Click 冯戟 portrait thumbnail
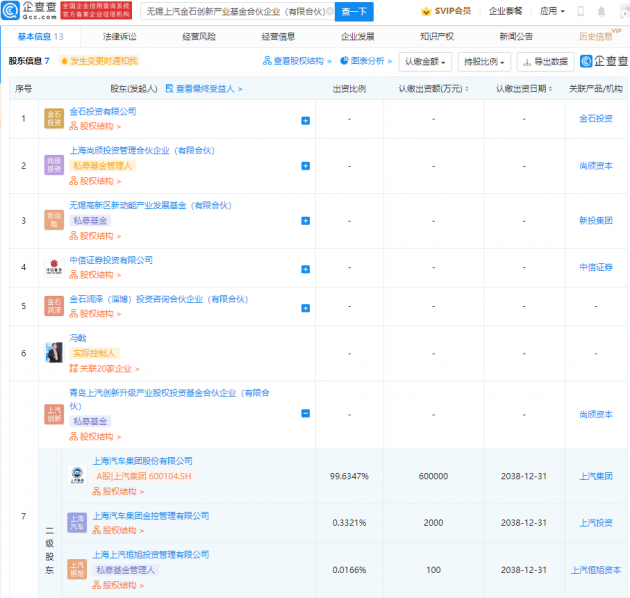Screen dimensions: 630x598 click(54, 353)
